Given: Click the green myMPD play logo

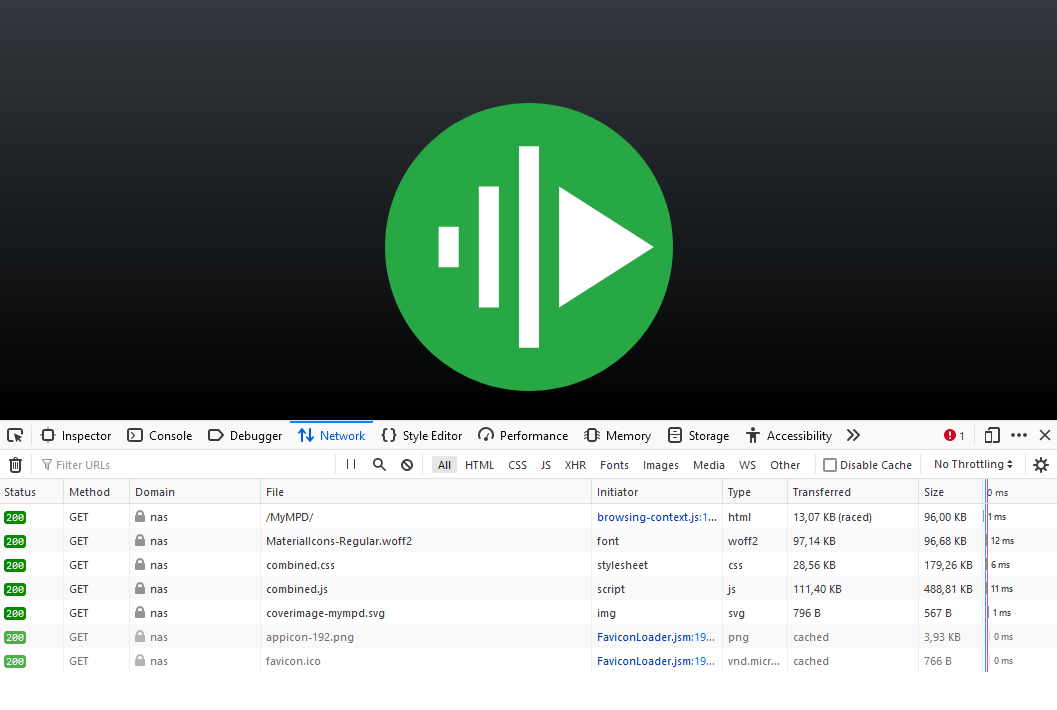Looking at the screenshot, I should tap(528, 247).
